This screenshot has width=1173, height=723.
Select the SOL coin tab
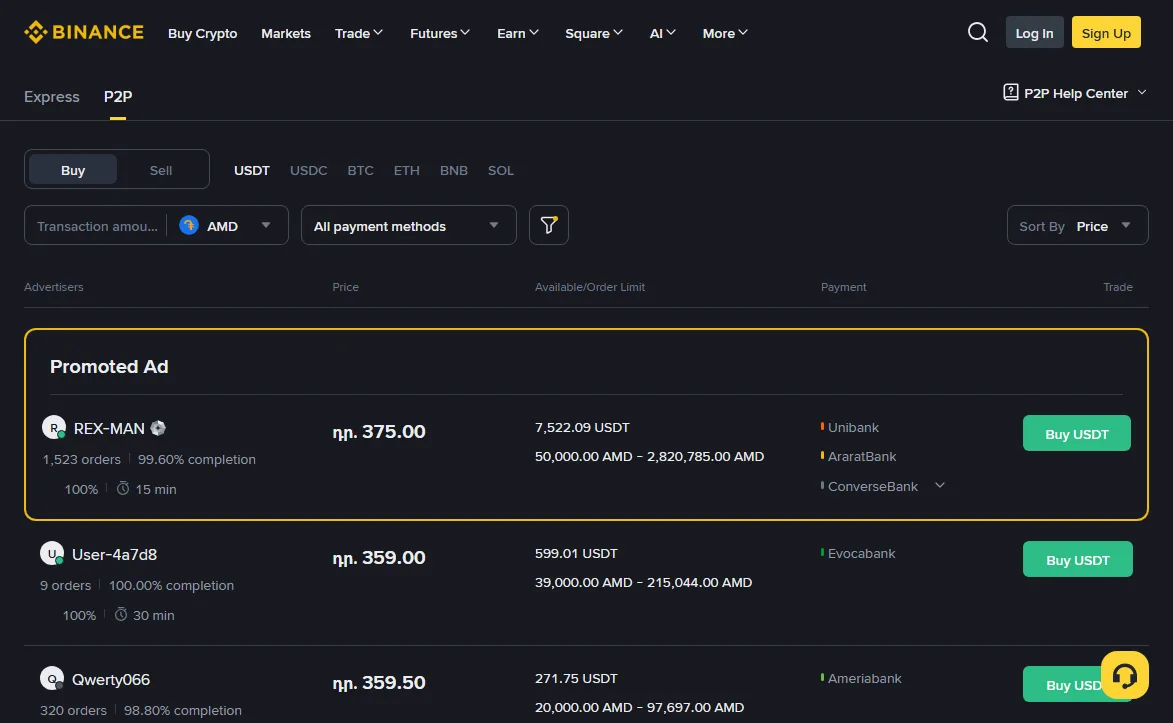coord(501,170)
